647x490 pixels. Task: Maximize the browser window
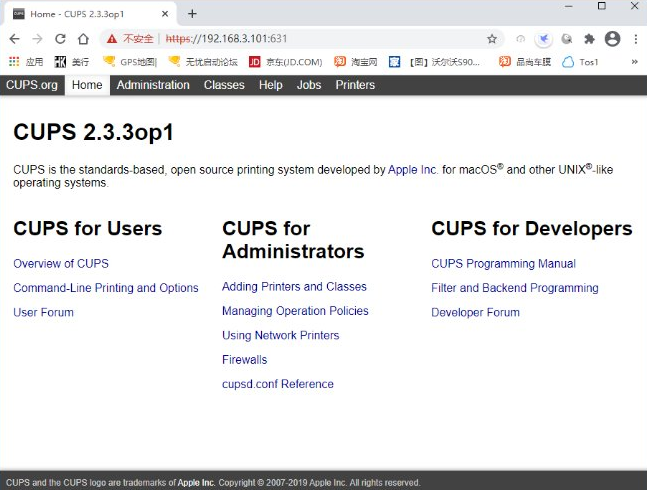pyautogui.click(x=602, y=6)
